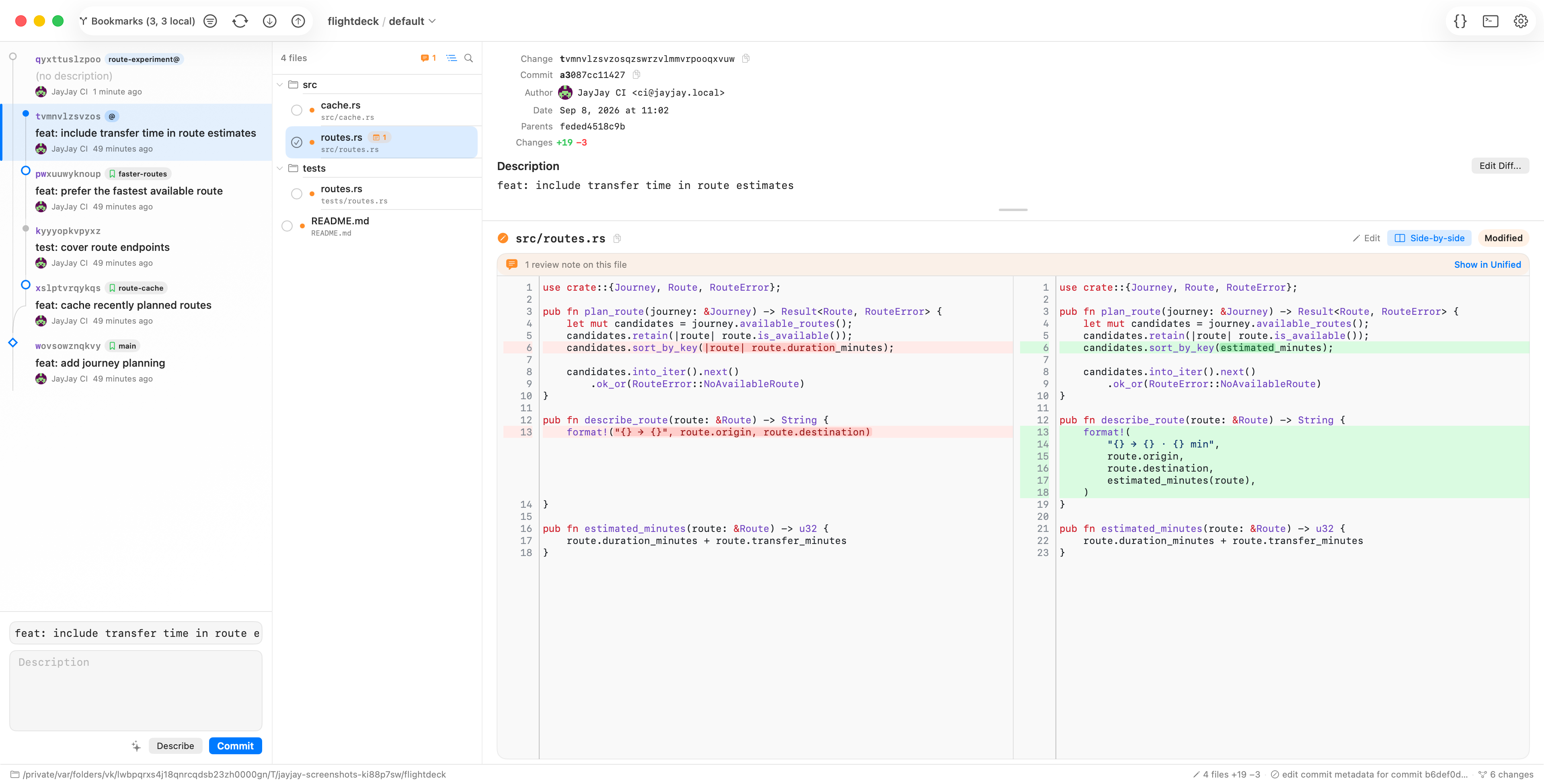Viewport: 1544px width, 784px height.
Task: Click the Description text area
Action: click(136, 690)
